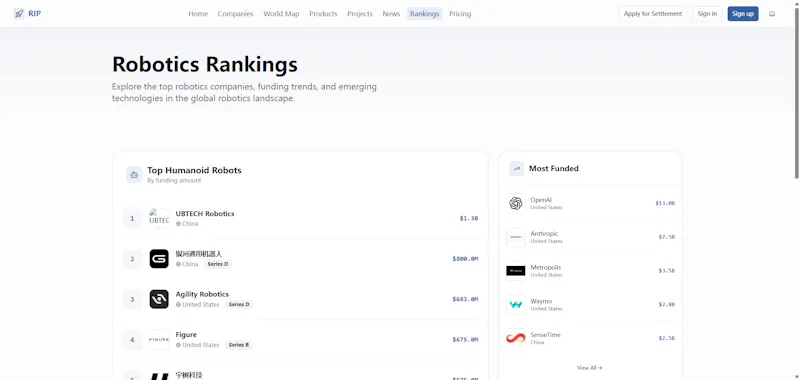The height and width of the screenshot is (380, 800).
Task: Open SenseTime name in Most Funded
Action: click(545, 335)
